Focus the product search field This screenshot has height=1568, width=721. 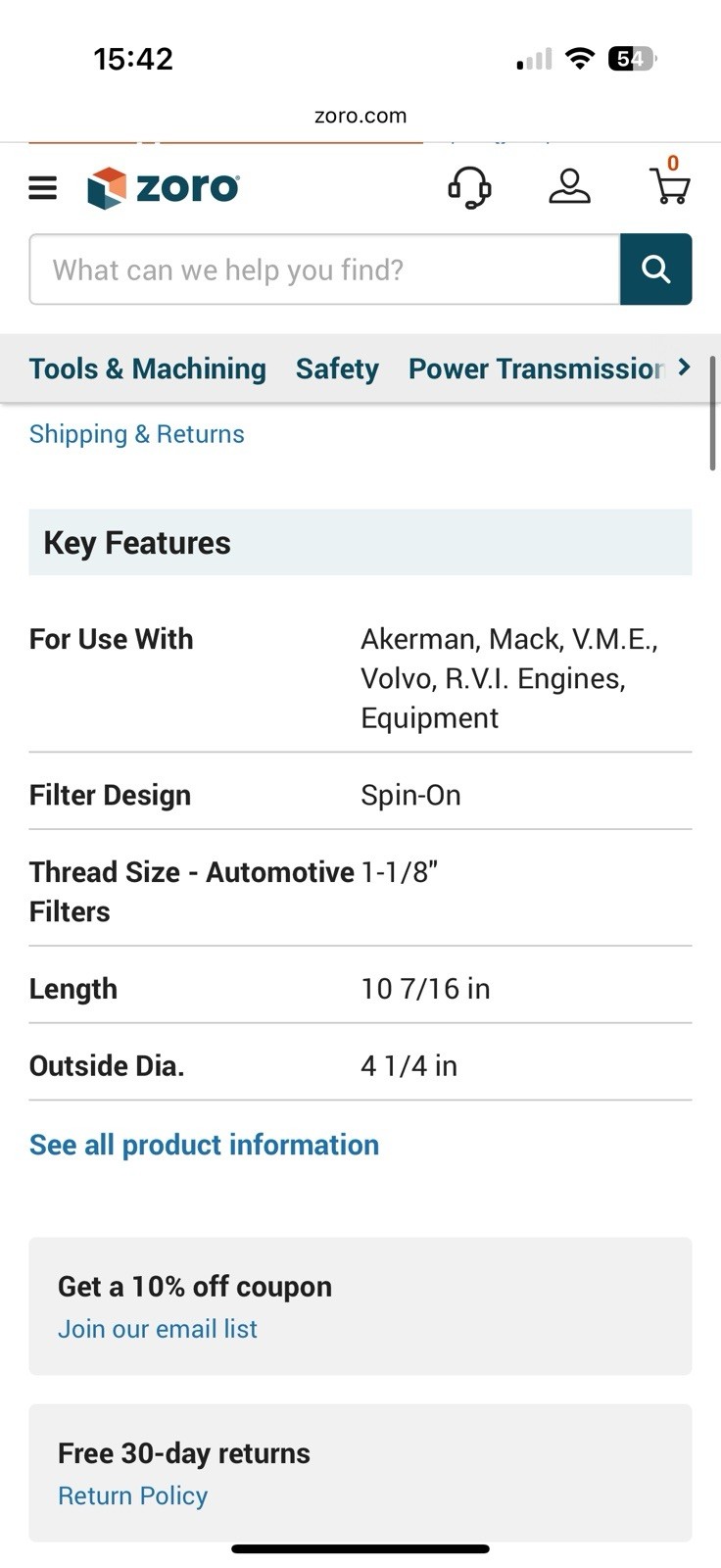(x=324, y=269)
